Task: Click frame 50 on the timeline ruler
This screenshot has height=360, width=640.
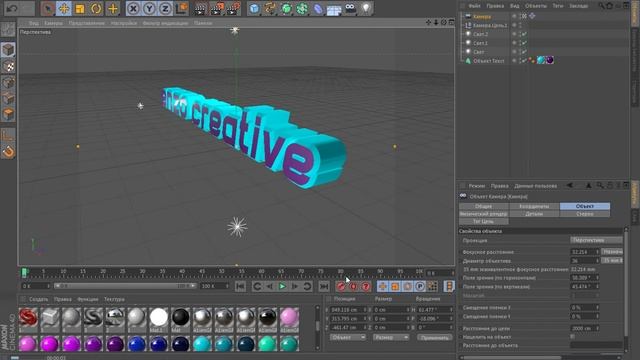Action: pyautogui.click(x=222, y=272)
